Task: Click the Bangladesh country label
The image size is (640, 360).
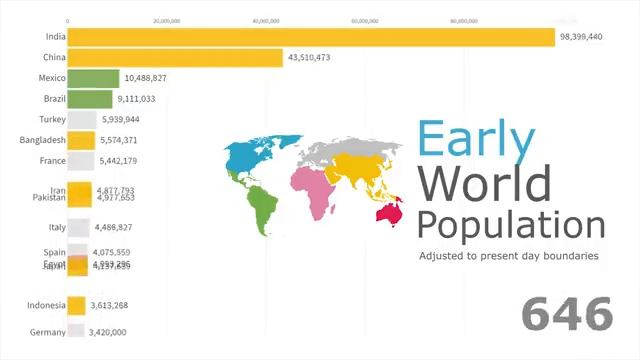Action: pyautogui.click(x=42, y=140)
